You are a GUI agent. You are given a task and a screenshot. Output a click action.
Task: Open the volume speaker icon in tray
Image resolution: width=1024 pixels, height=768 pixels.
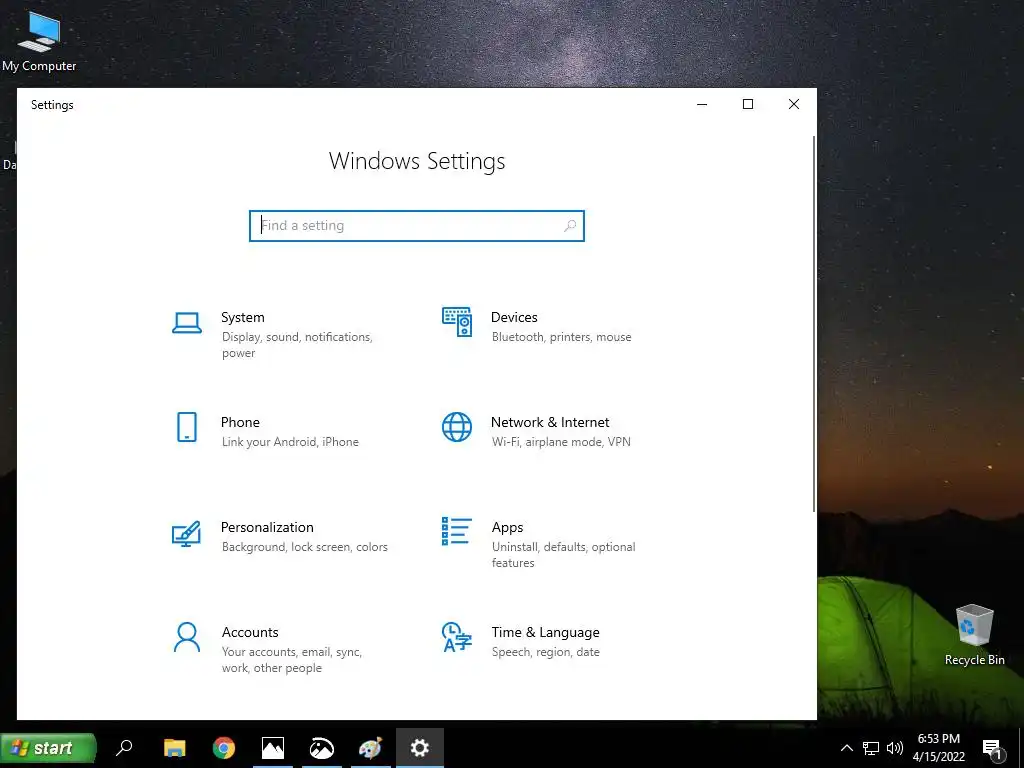click(895, 748)
